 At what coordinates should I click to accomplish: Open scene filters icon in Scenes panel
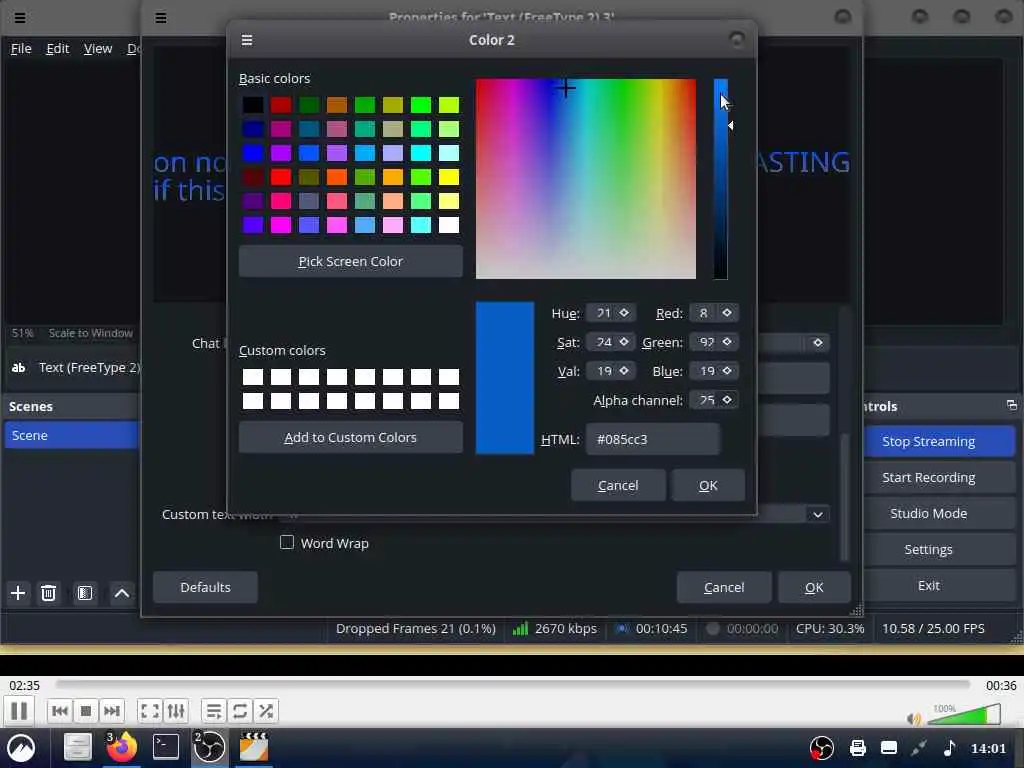(85, 593)
